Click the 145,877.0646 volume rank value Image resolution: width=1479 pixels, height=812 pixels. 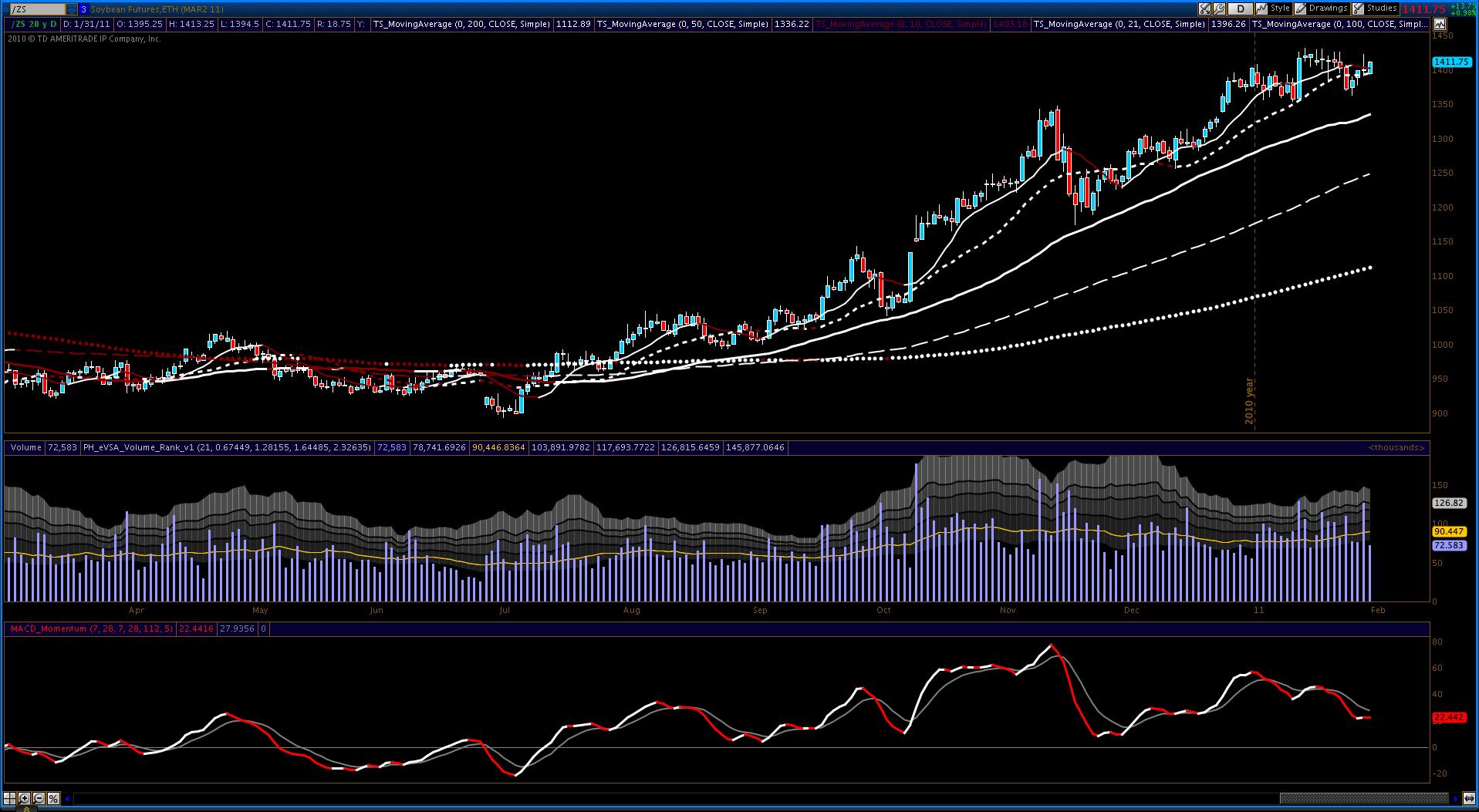click(x=755, y=447)
